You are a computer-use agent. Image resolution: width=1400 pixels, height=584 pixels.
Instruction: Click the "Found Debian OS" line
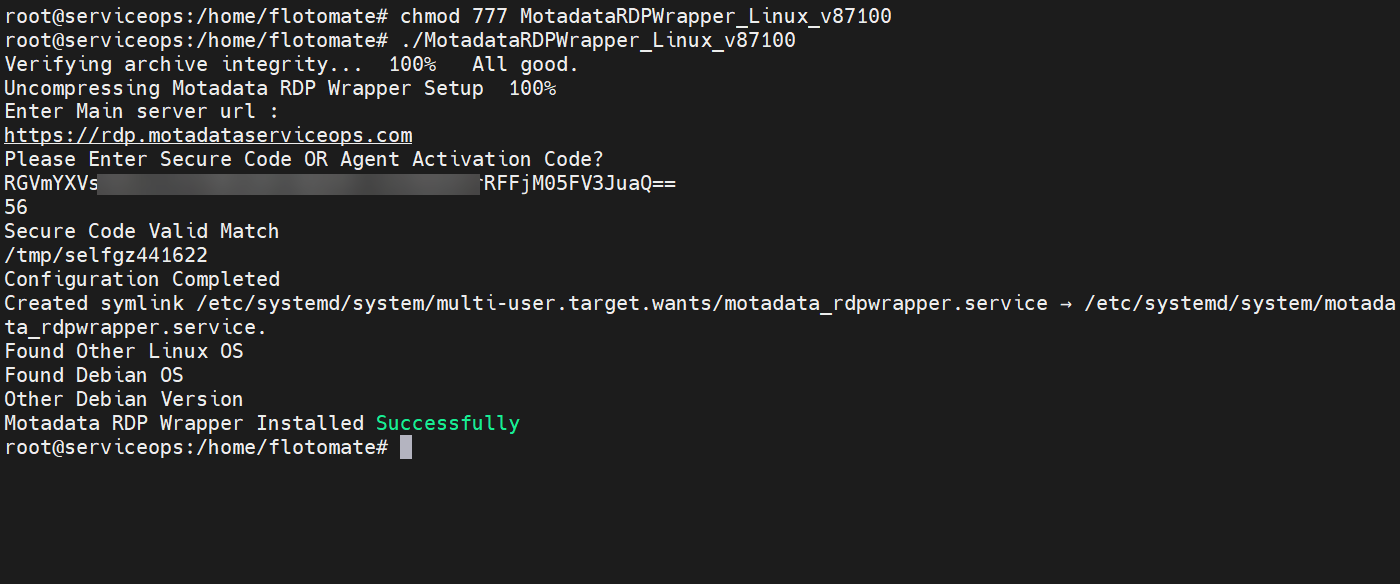tap(94, 375)
